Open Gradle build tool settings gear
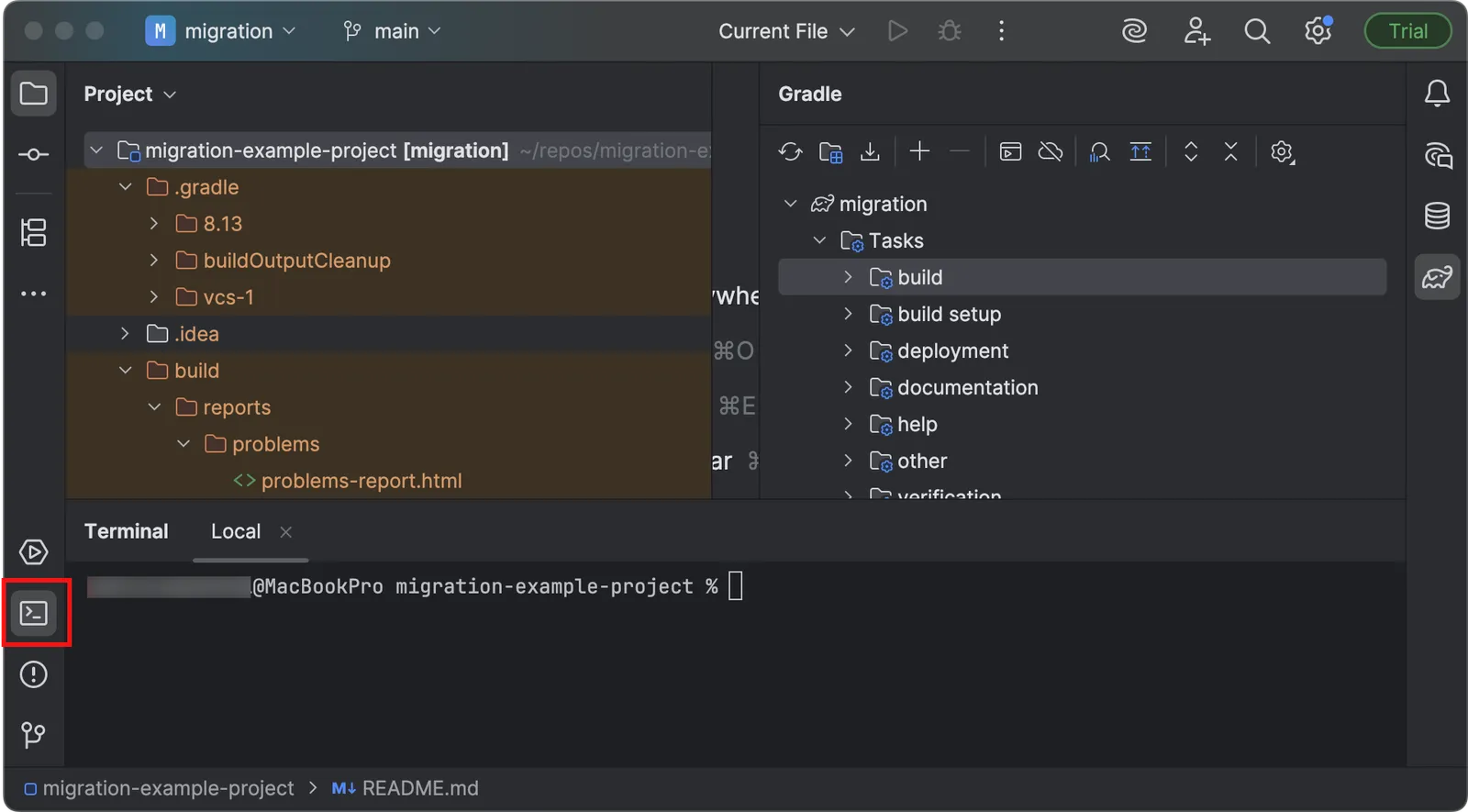1468x812 pixels. click(x=1282, y=152)
